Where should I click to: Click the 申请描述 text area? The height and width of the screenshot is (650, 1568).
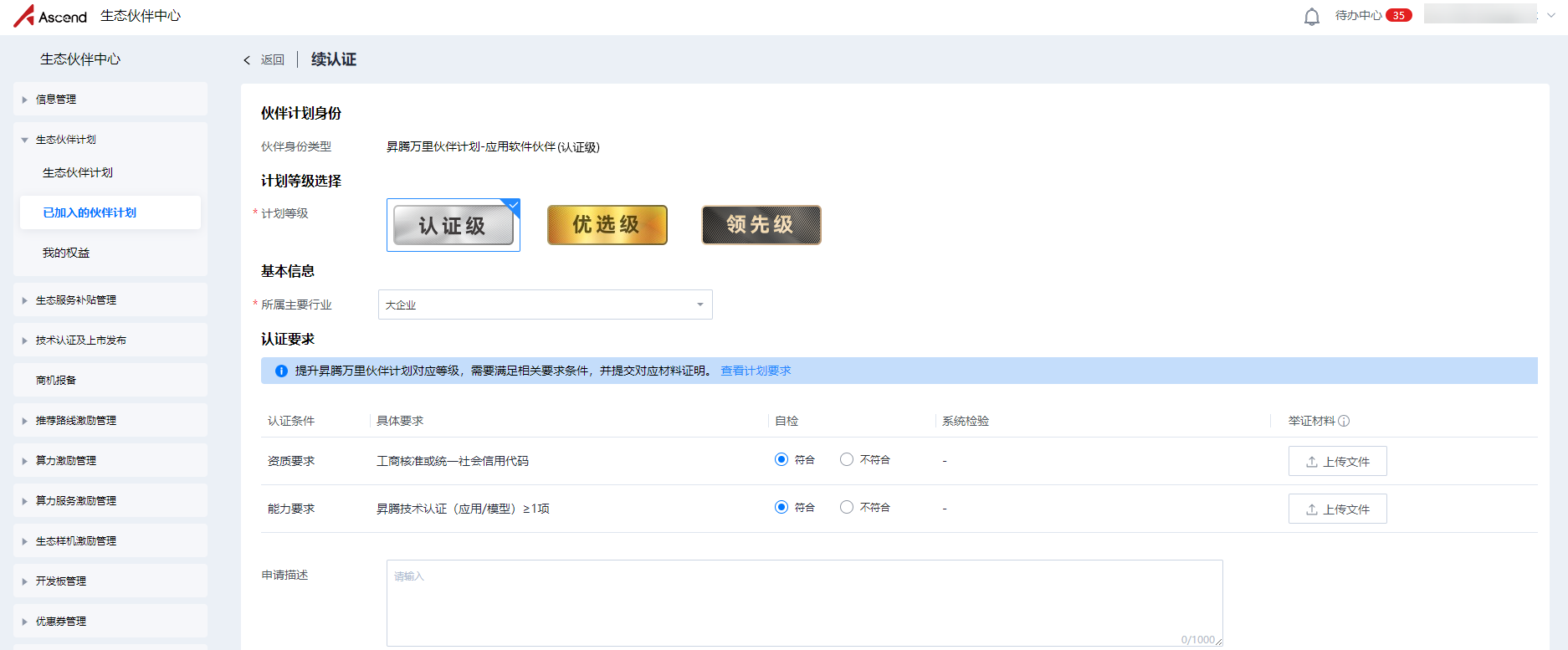click(805, 603)
